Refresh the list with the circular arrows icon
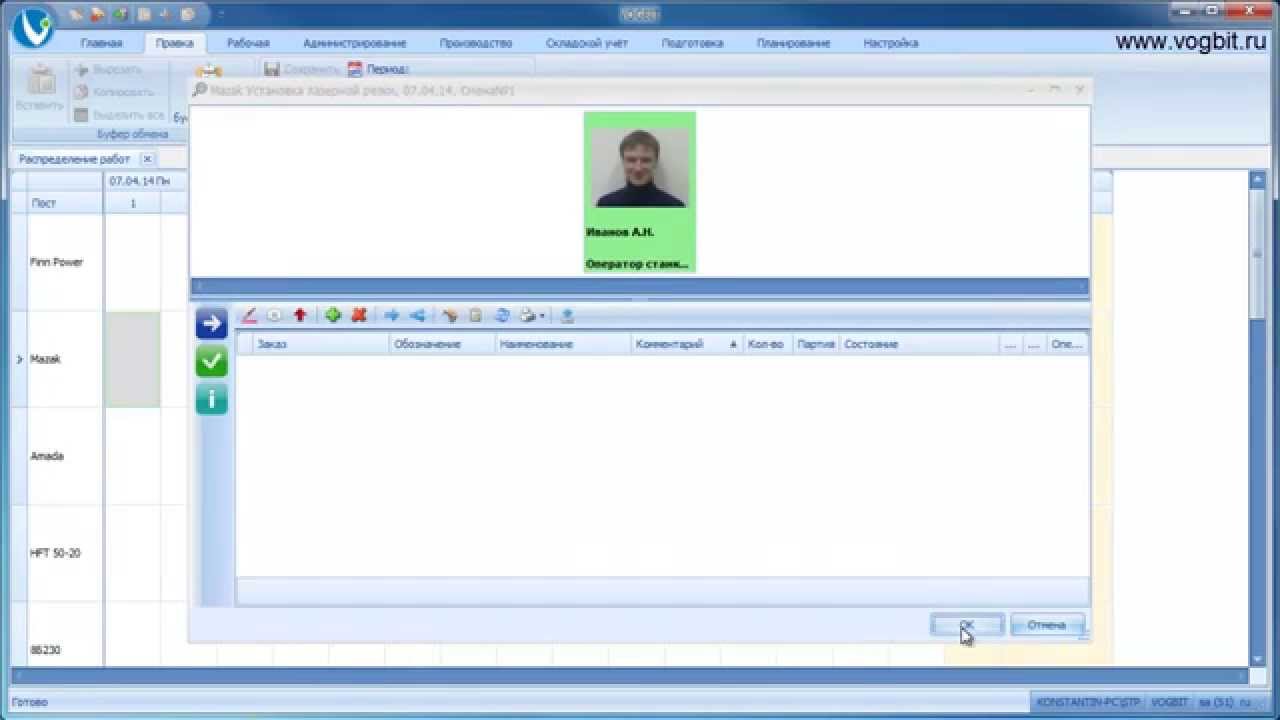Image resolution: width=1280 pixels, height=720 pixels. pyautogui.click(x=502, y=315)
